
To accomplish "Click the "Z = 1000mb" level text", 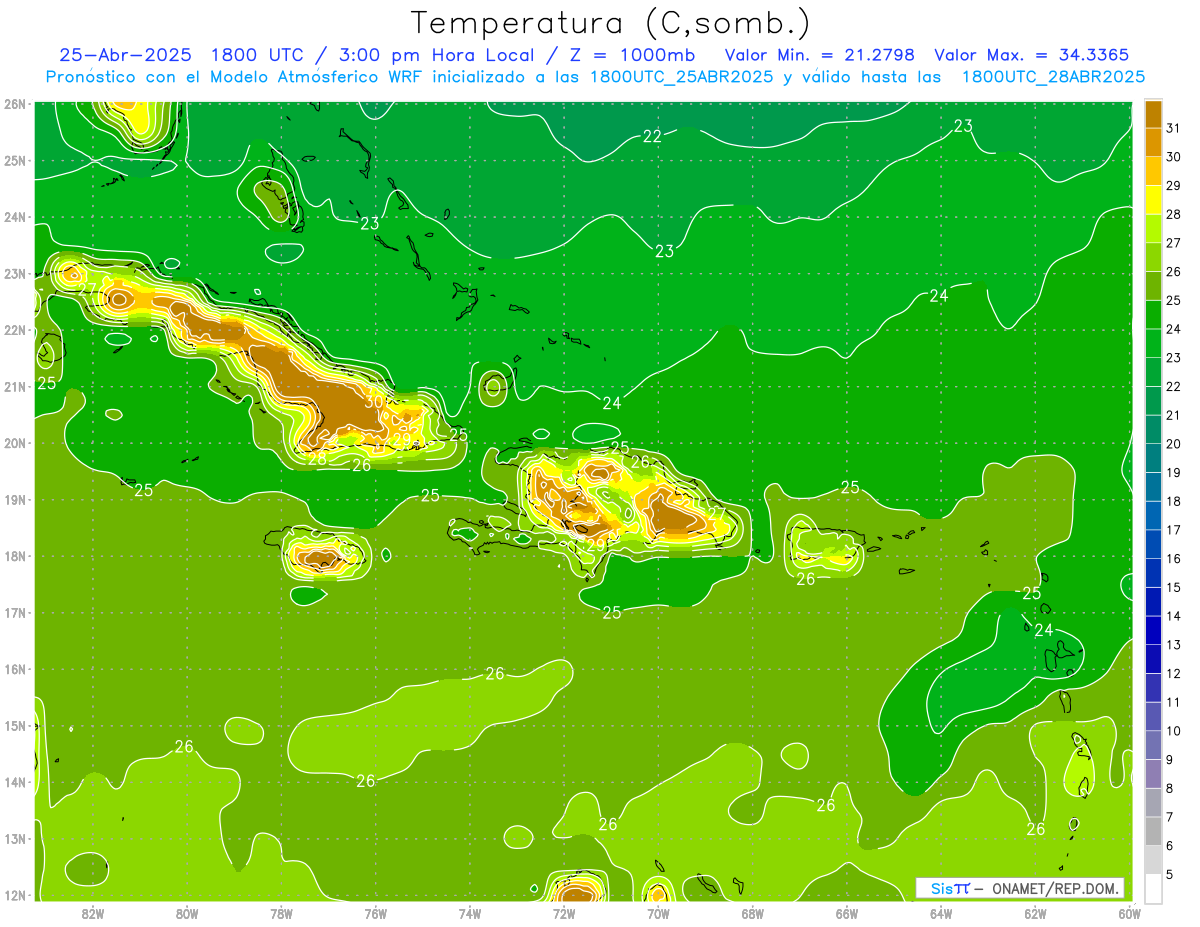I will (635, 55).
